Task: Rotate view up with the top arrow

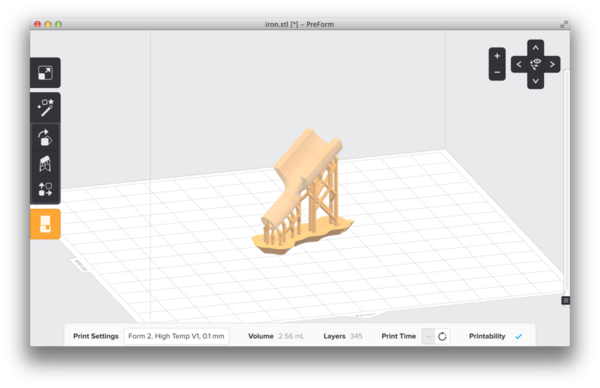Action: (x=535, y=48)
